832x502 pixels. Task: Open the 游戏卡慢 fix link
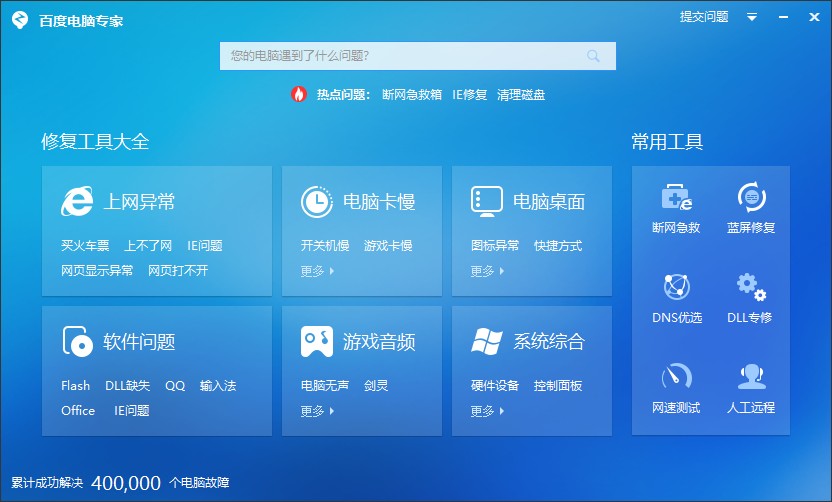tap(388, 246)
